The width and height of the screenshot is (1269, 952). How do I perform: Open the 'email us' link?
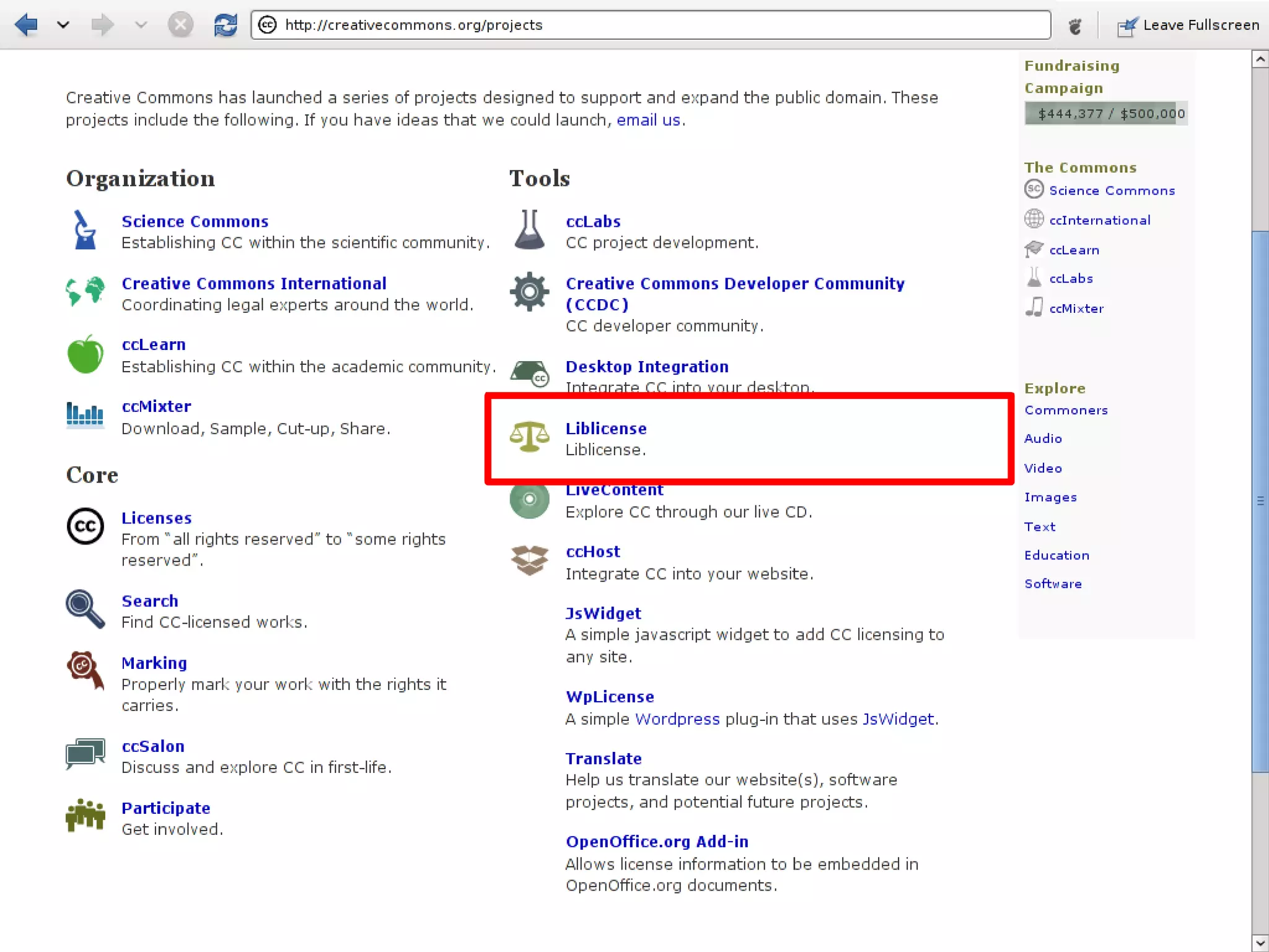click(x=648, y=120)
